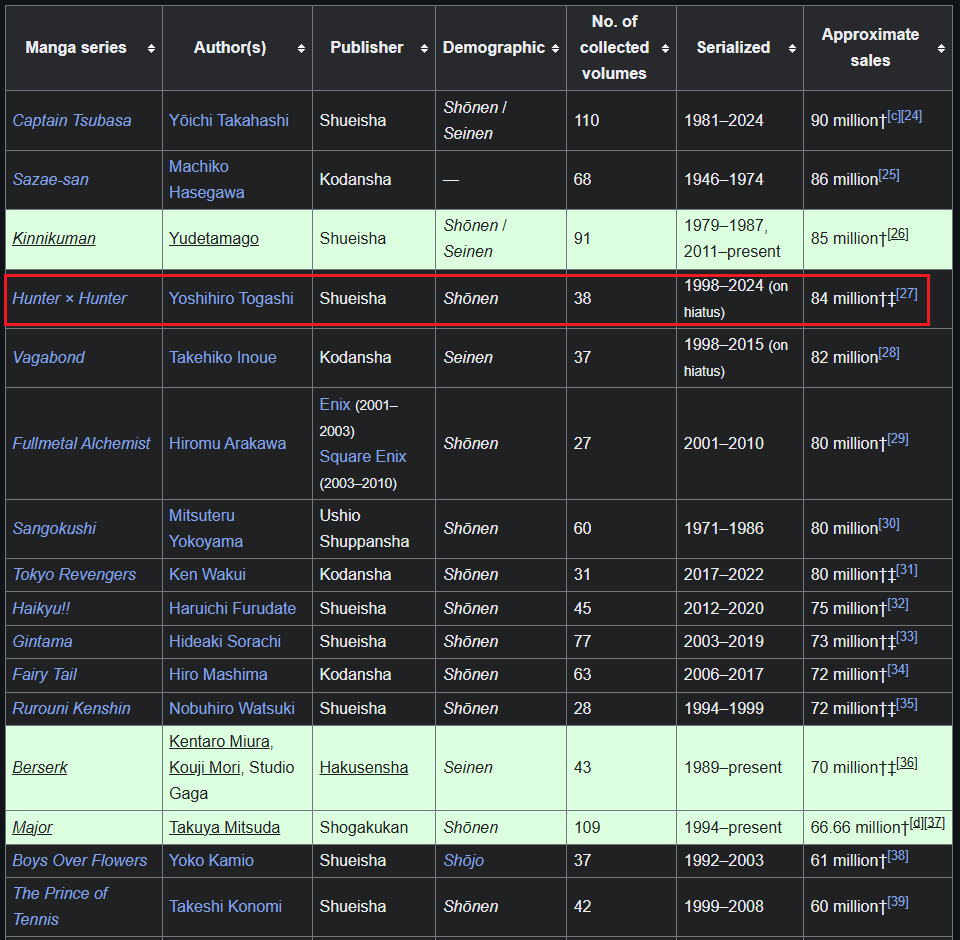Sort table by Manga series column arrows
The width and height of the screenshot is (960, 940).
point(151,48)
